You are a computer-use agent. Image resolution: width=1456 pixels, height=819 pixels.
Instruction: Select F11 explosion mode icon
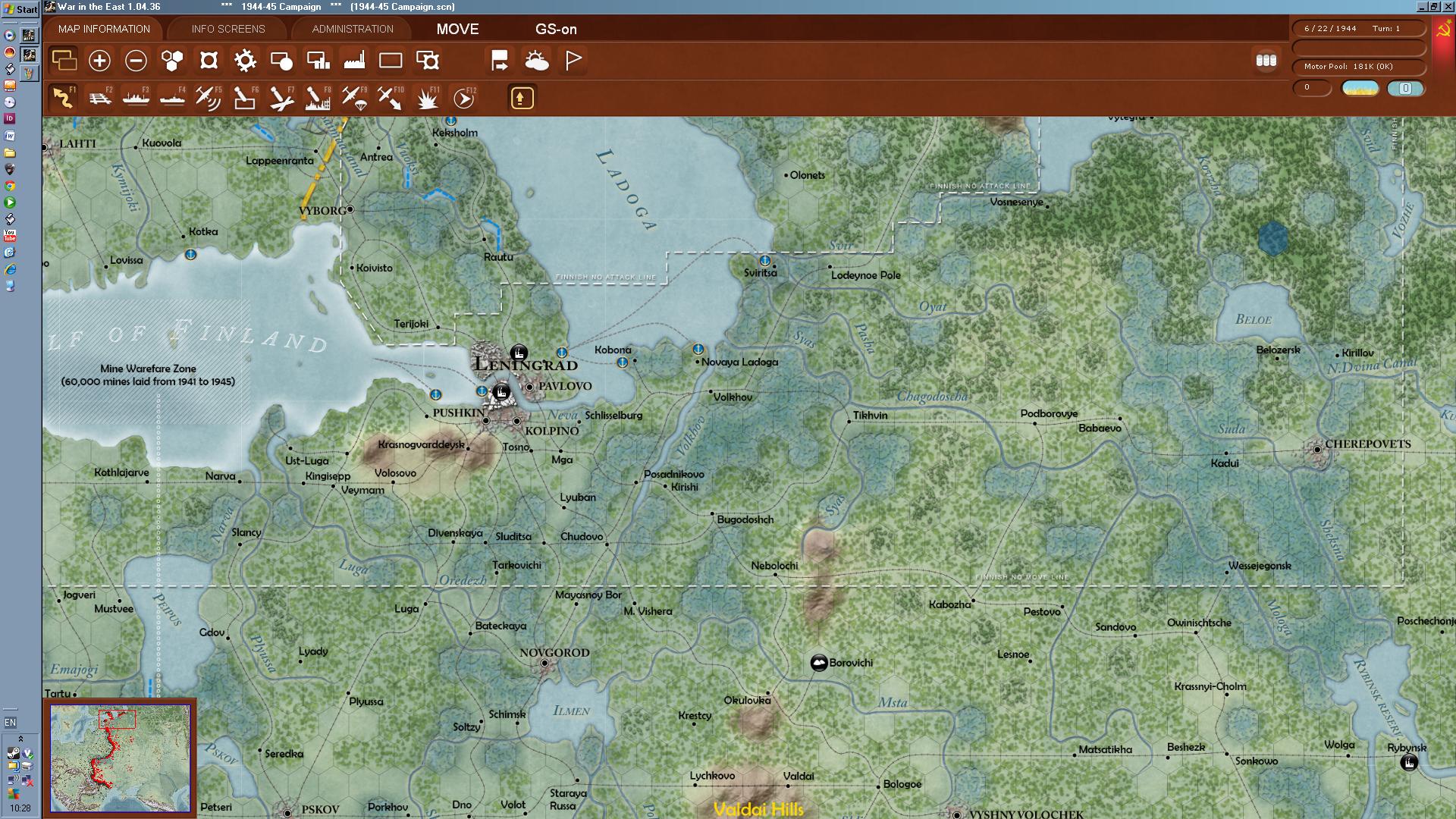tap(428, 98)
